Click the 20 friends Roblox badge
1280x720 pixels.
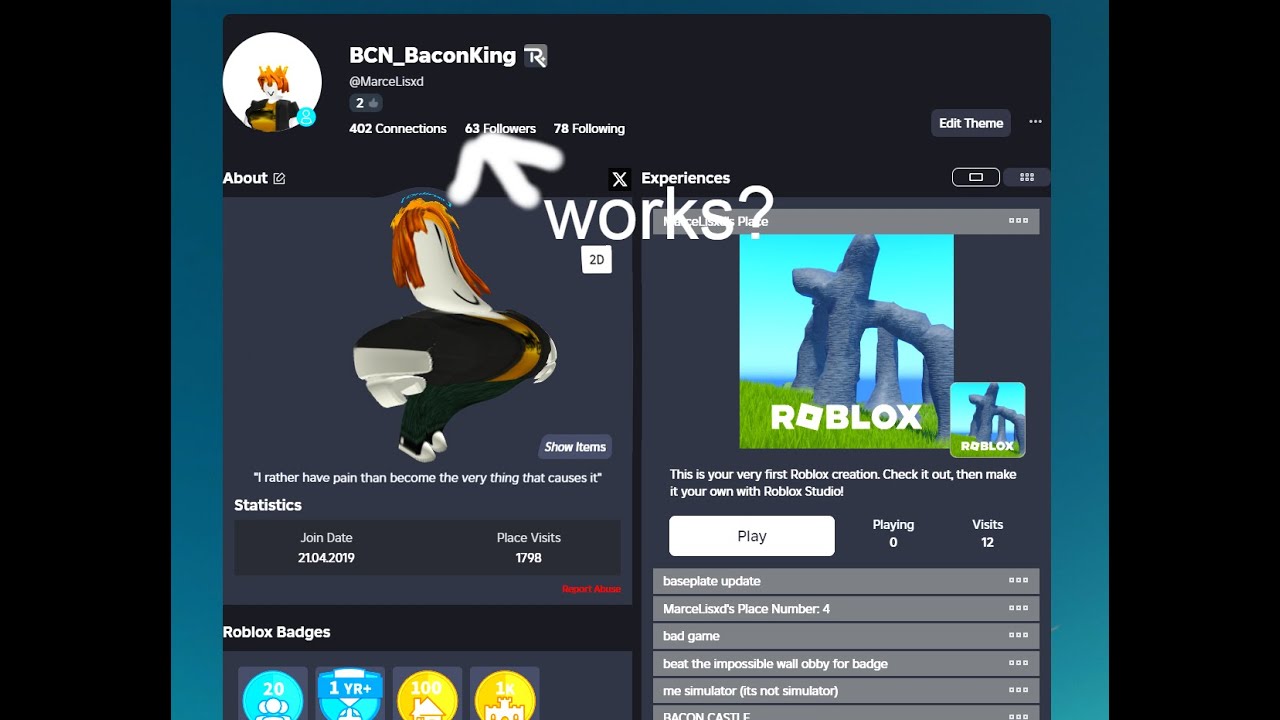tap(273, 695)
